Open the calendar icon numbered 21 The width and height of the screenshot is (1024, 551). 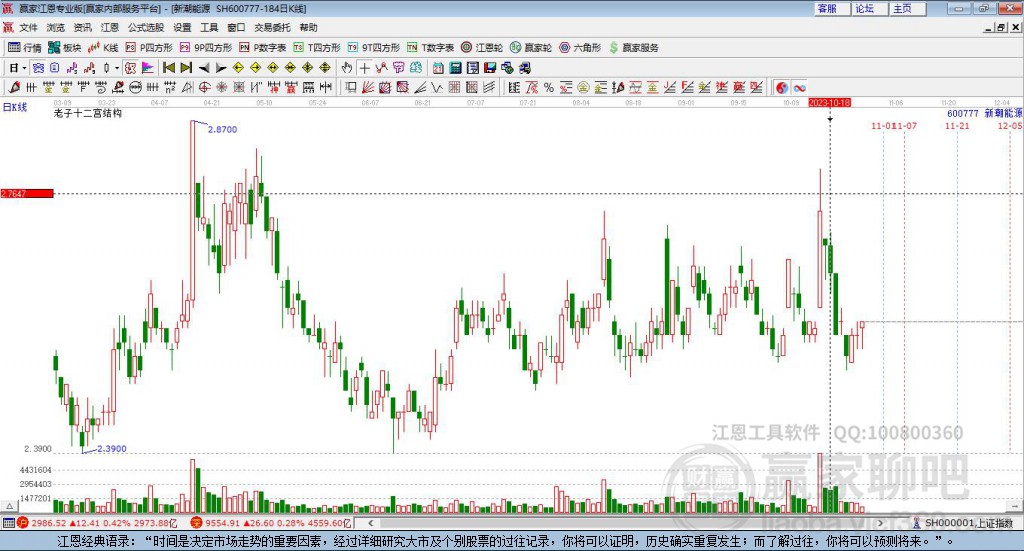pos(438,68)
